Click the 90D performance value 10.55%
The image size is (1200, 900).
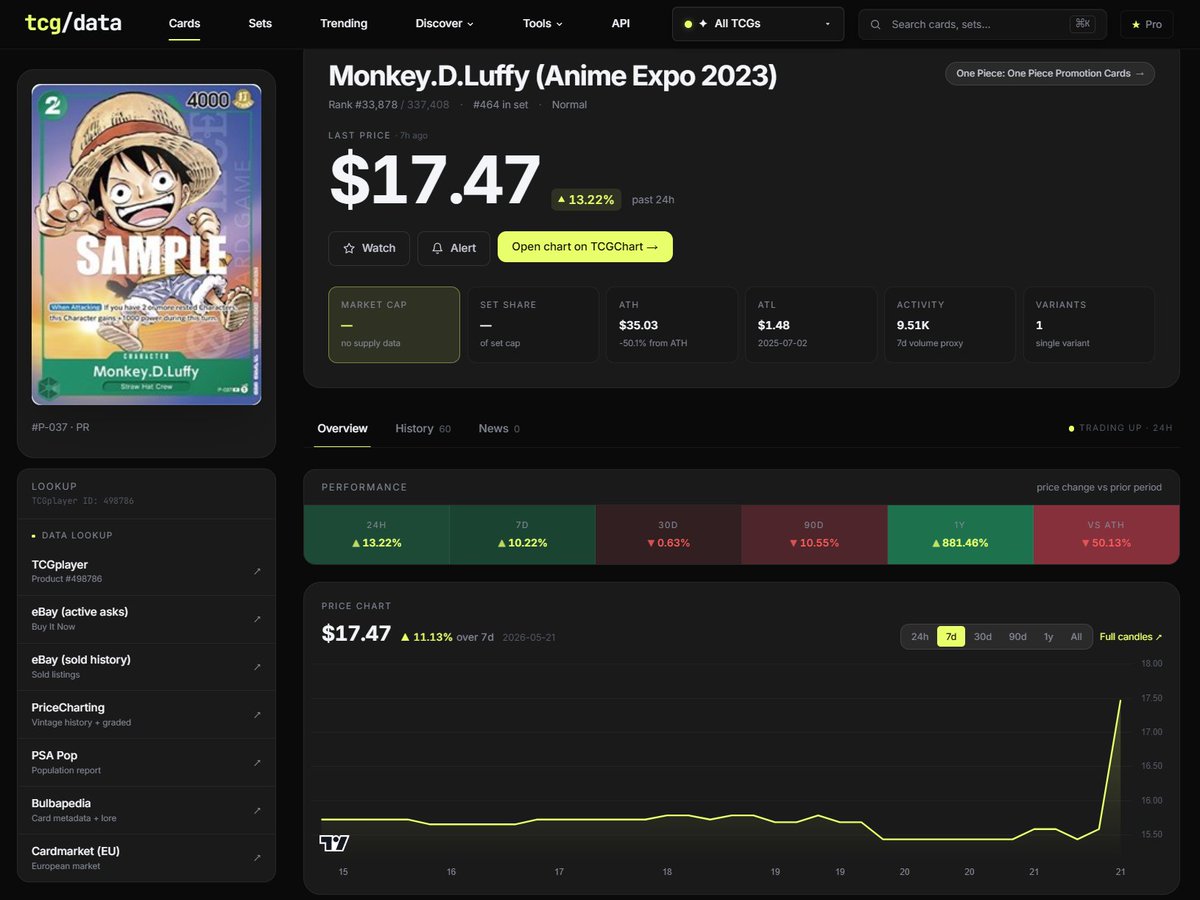(x=813, y=543)
